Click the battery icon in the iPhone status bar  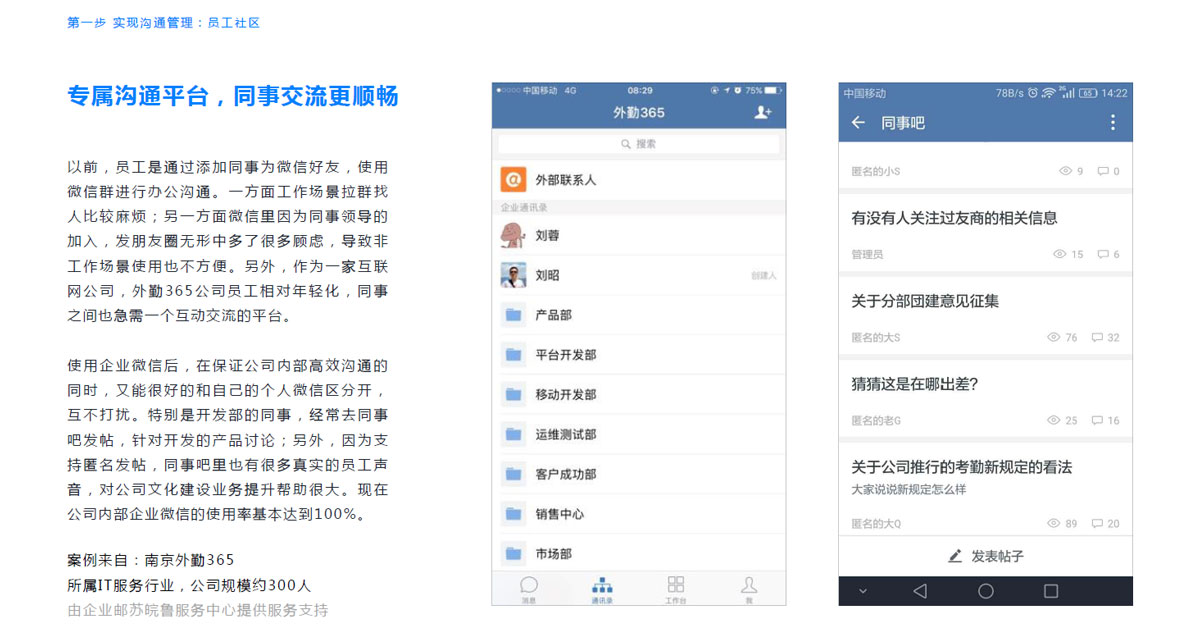click(773, 91)
